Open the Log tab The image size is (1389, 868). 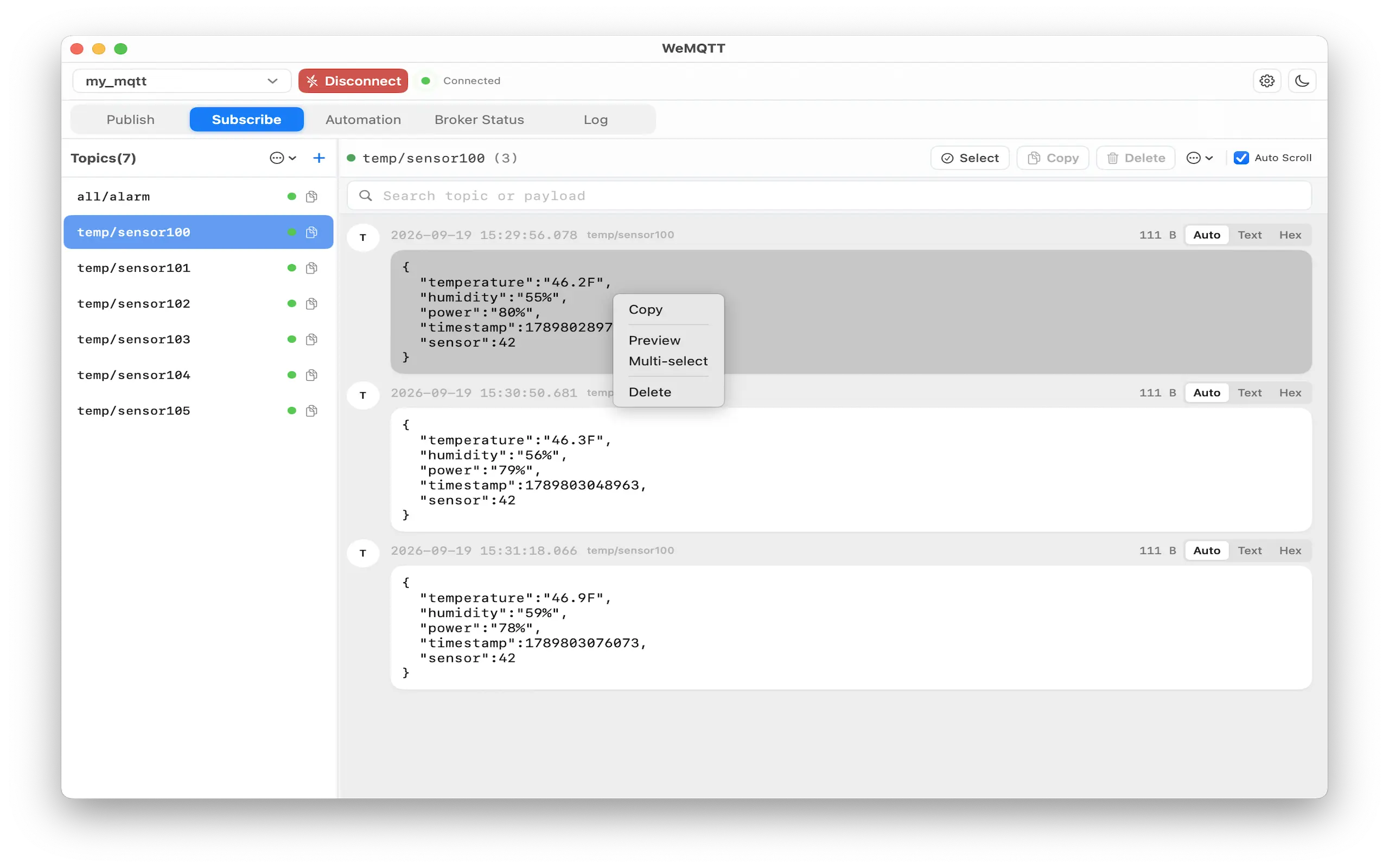[596, 119]
